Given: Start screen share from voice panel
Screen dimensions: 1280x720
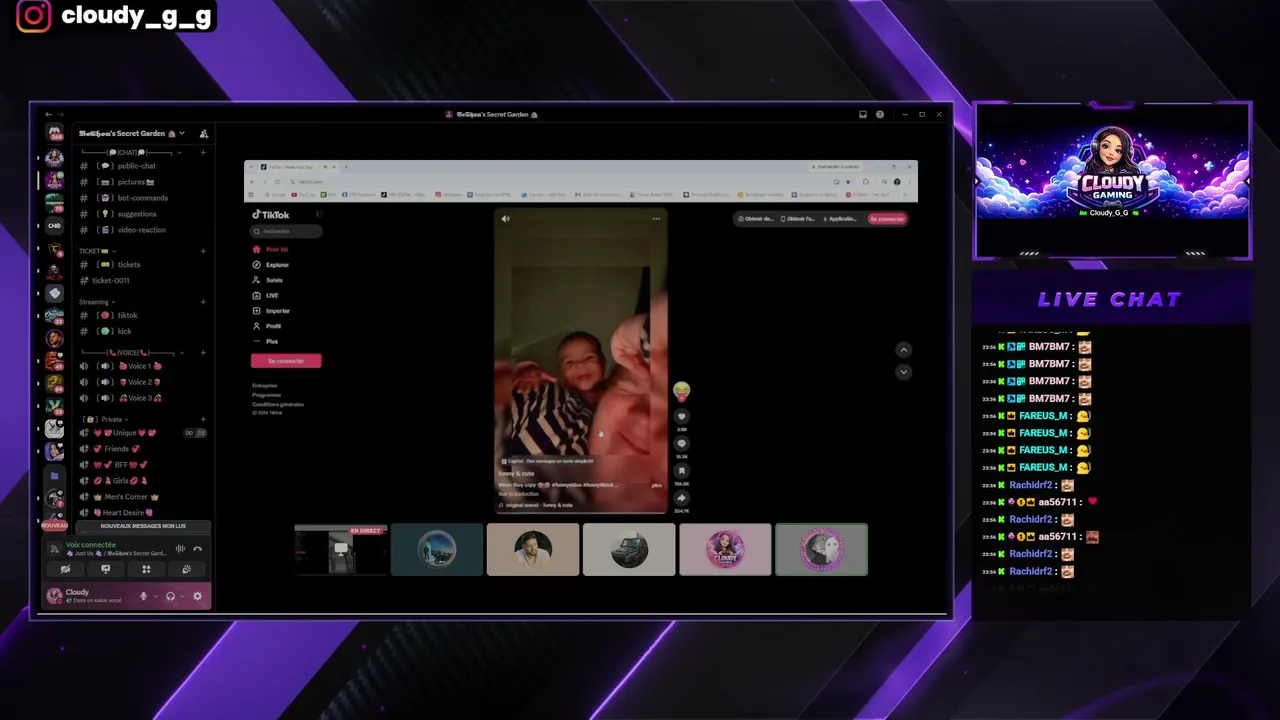Looking at the screenshot, I should (x=105, y=569).
